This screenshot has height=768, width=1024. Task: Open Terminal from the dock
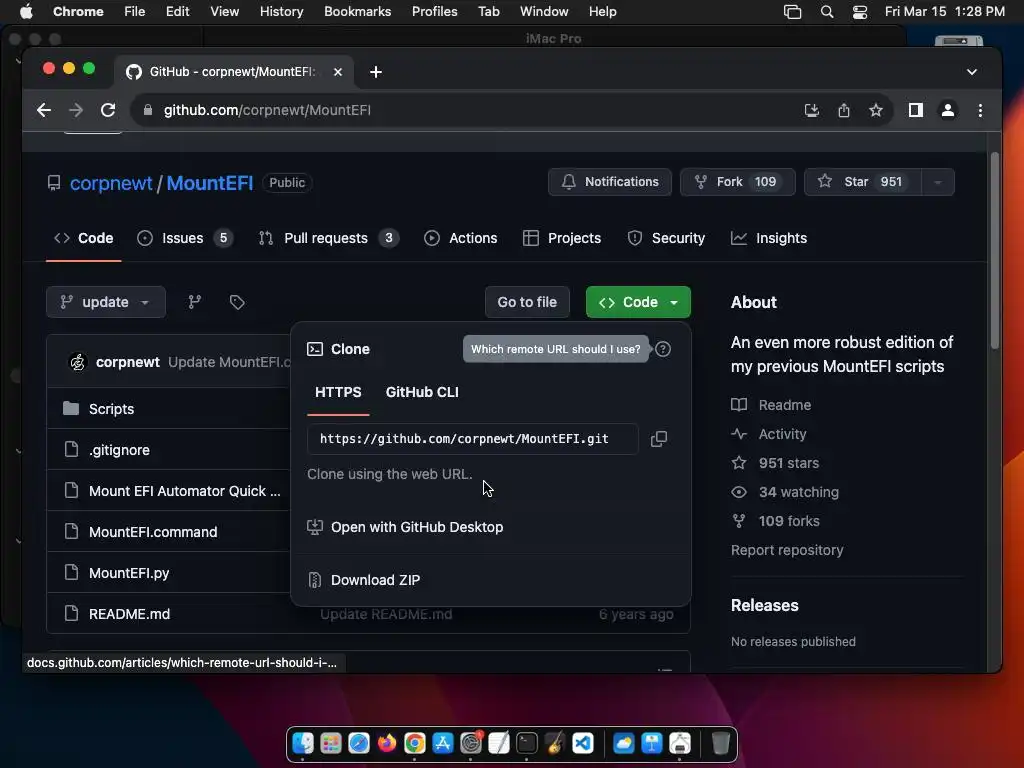tap(526, 743)
